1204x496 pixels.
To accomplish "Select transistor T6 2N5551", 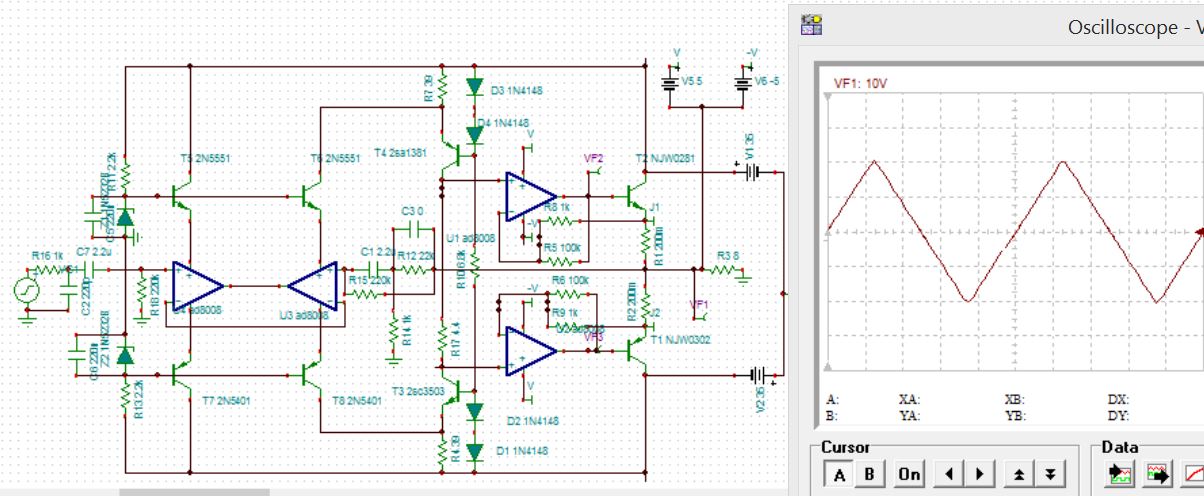I will click(312, 195).
